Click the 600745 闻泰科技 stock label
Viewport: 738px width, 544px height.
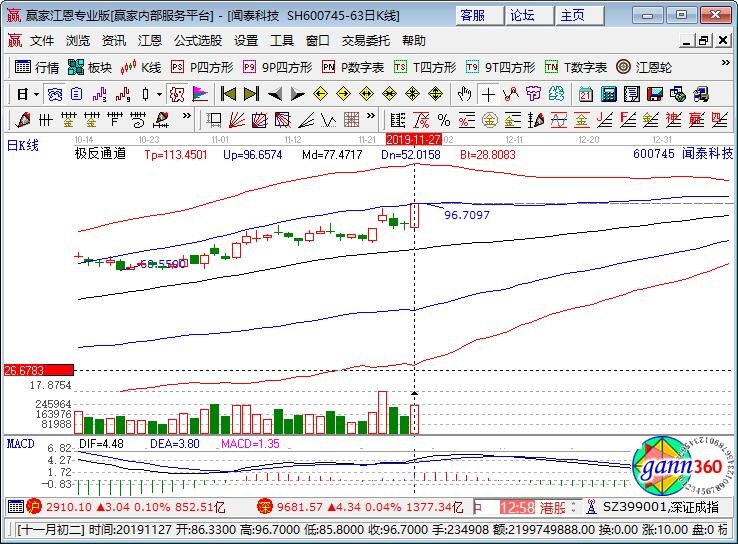(x=683, y=153)
